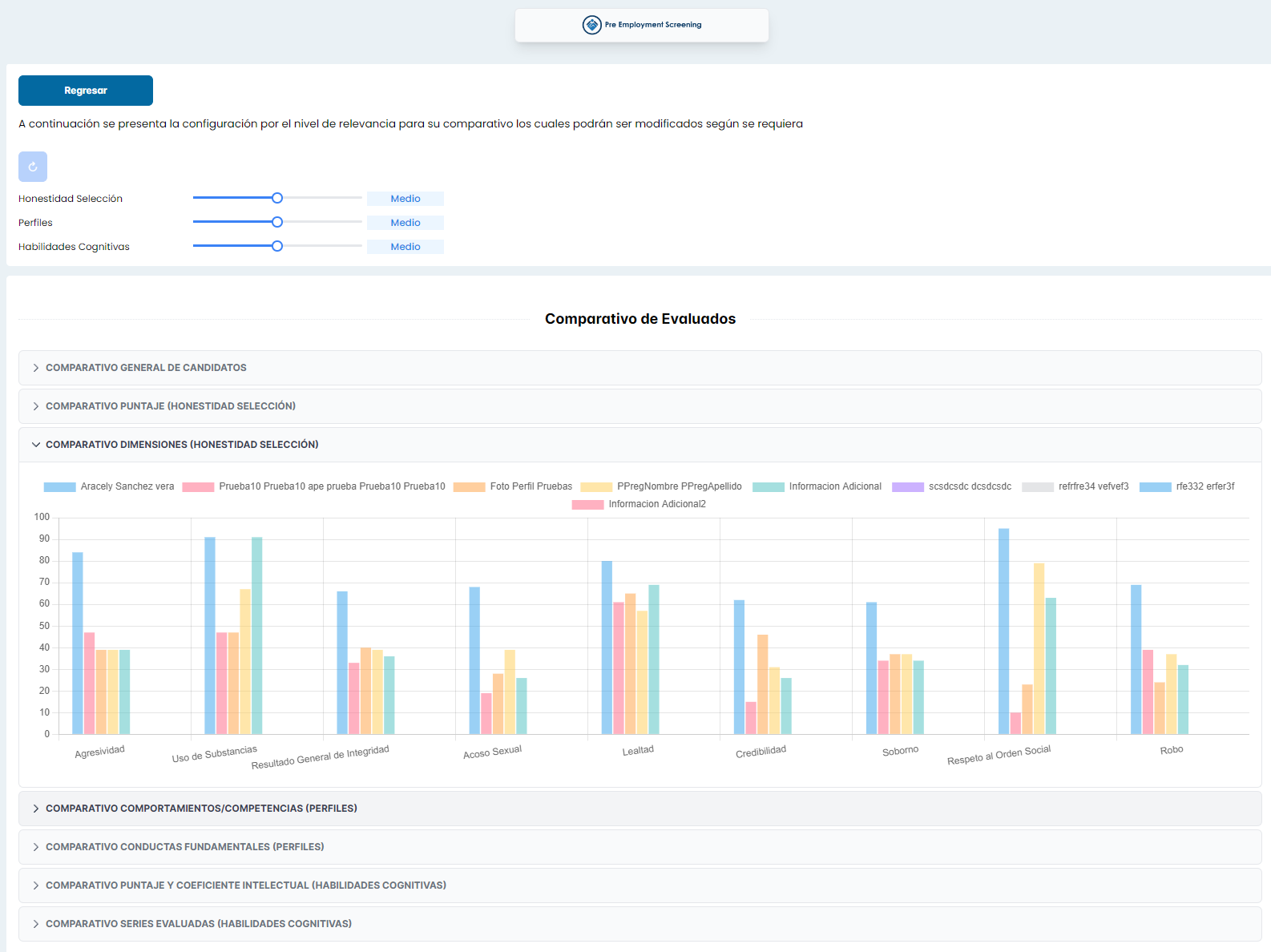Toggle Aracely Sanchez vera legend series

click(110, 486)
